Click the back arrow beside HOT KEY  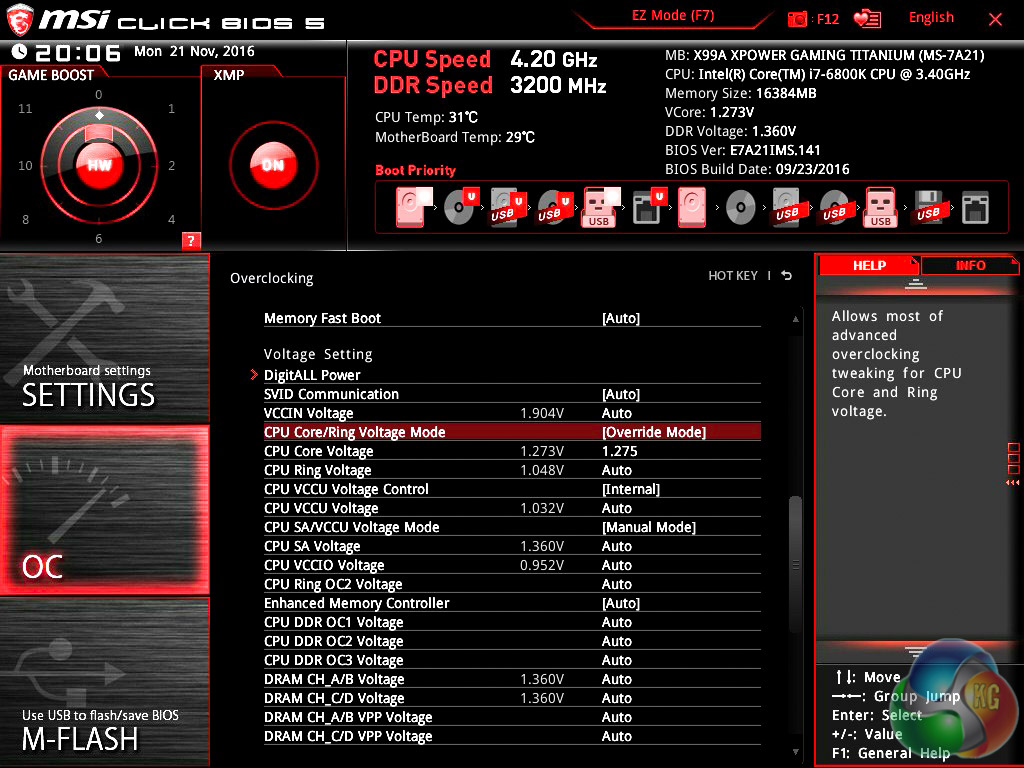pos(787,276)
